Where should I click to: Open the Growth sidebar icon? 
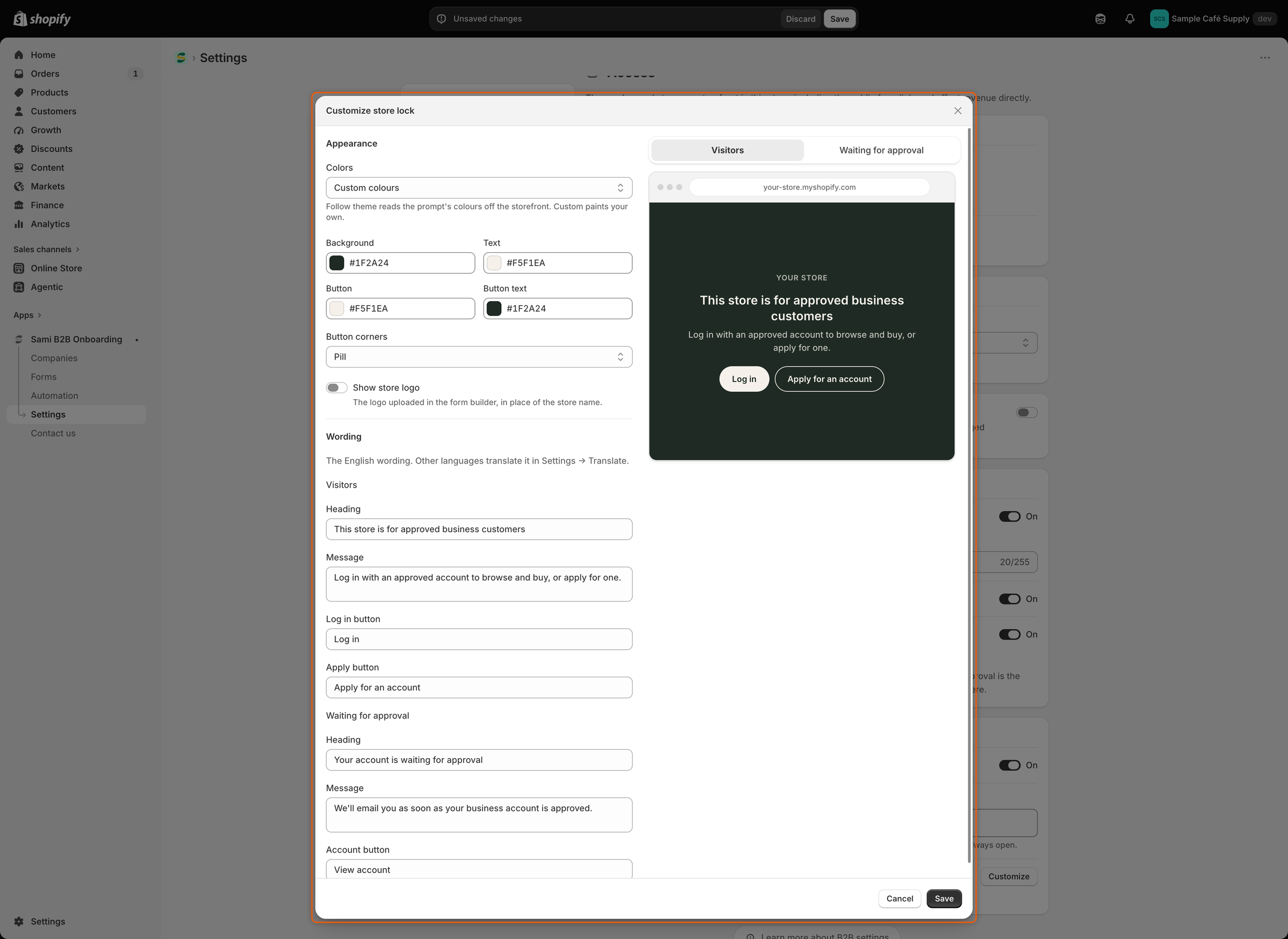(19, 130)
